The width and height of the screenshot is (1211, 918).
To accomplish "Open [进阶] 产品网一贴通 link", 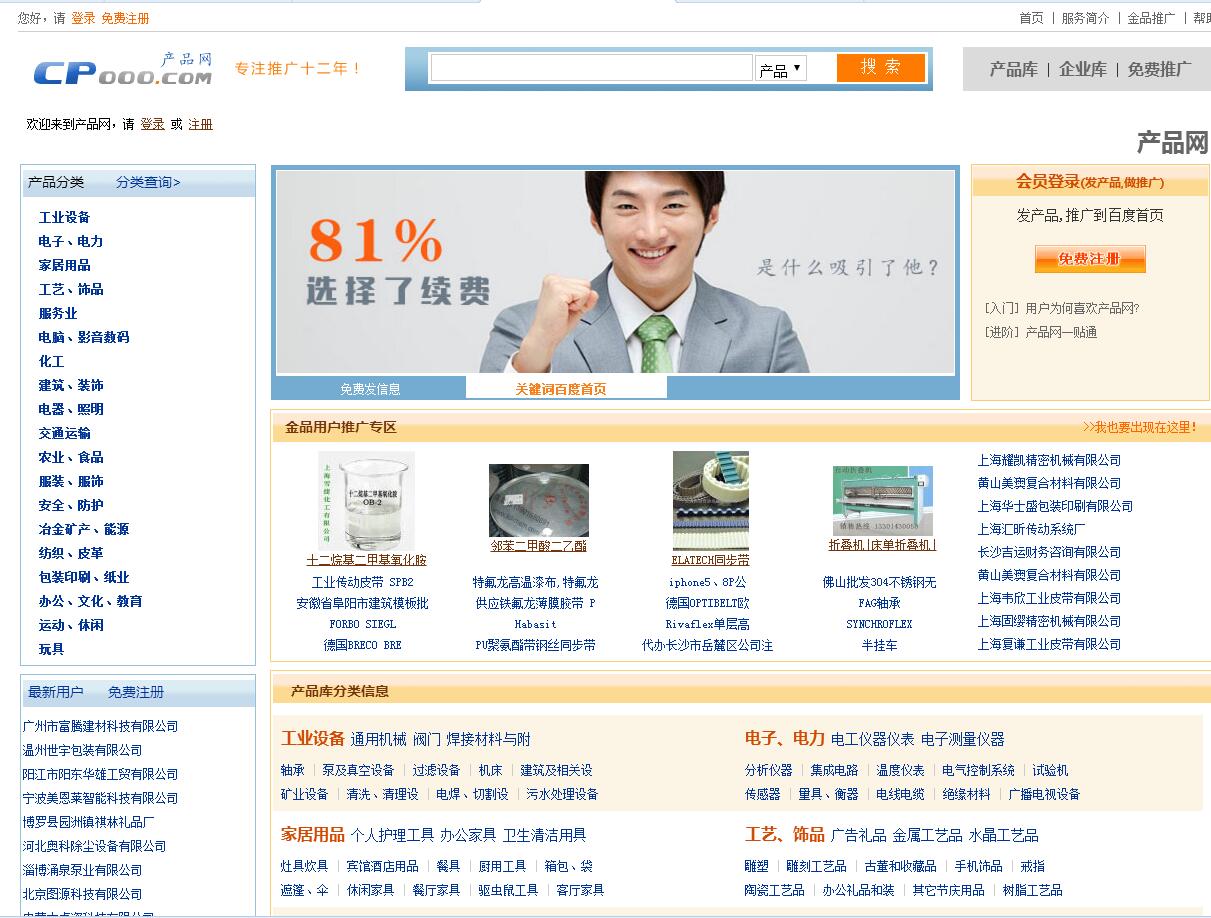I will pos(1040,332).
